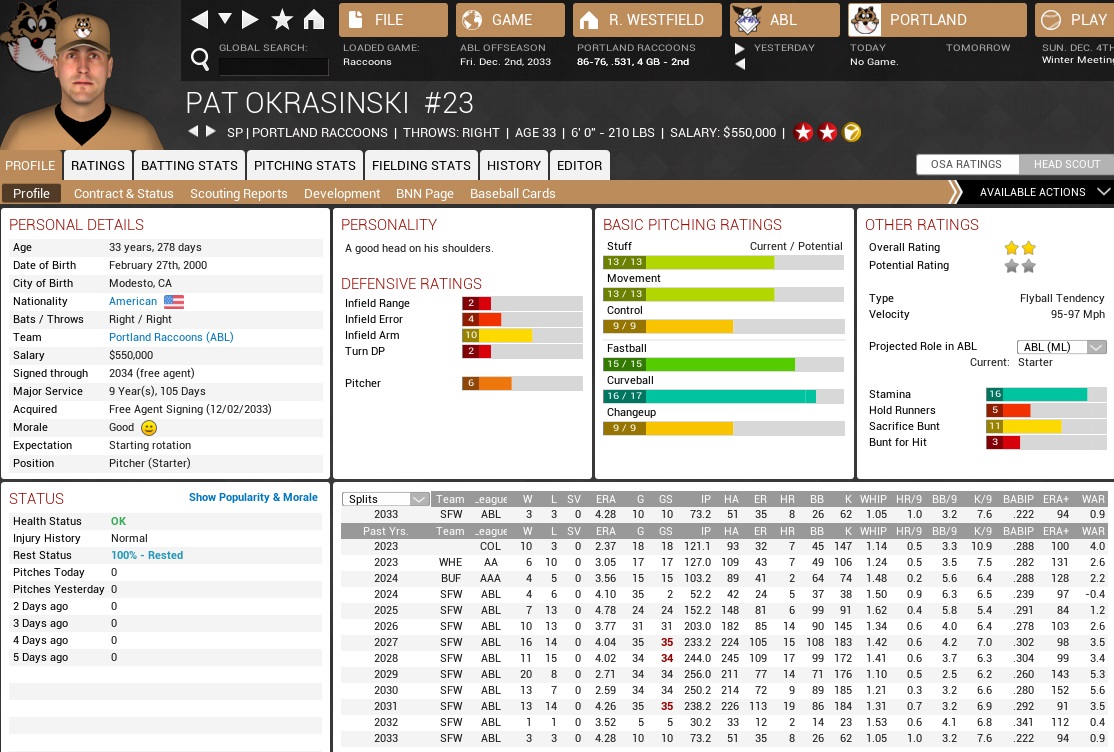Switch ratings to Head Scout
The image size is (1114, 752).
click(1066, 165)
